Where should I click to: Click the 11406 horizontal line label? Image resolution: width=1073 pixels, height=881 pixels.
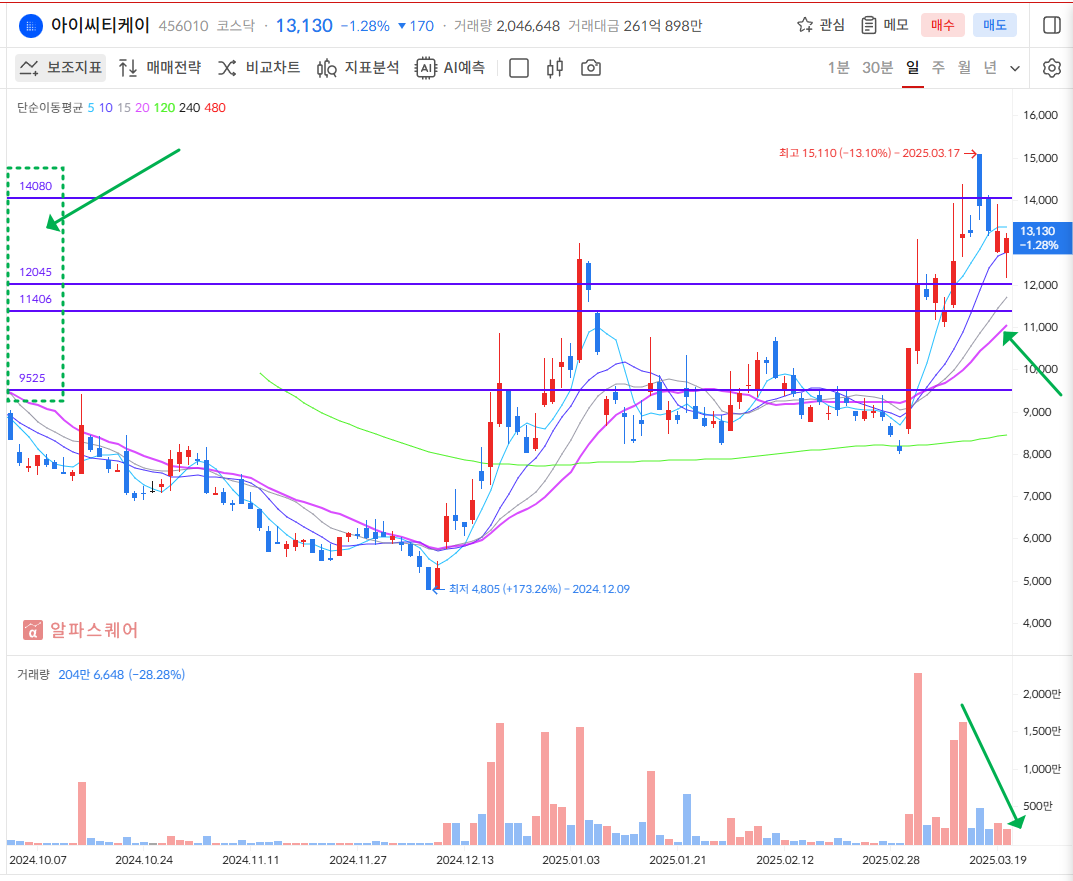(x=36, y=299)
